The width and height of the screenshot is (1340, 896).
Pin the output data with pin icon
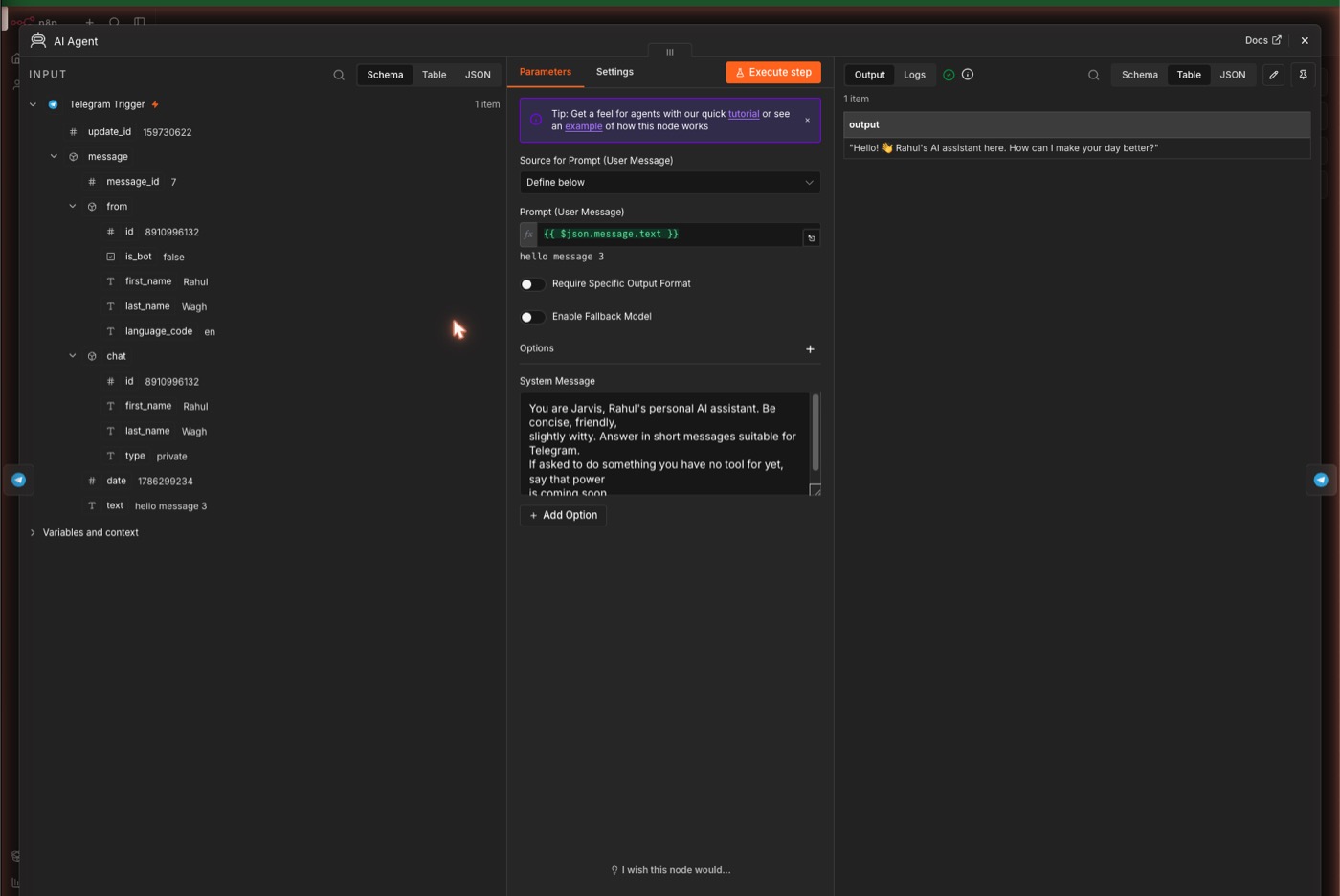[x=1303, y=75]
